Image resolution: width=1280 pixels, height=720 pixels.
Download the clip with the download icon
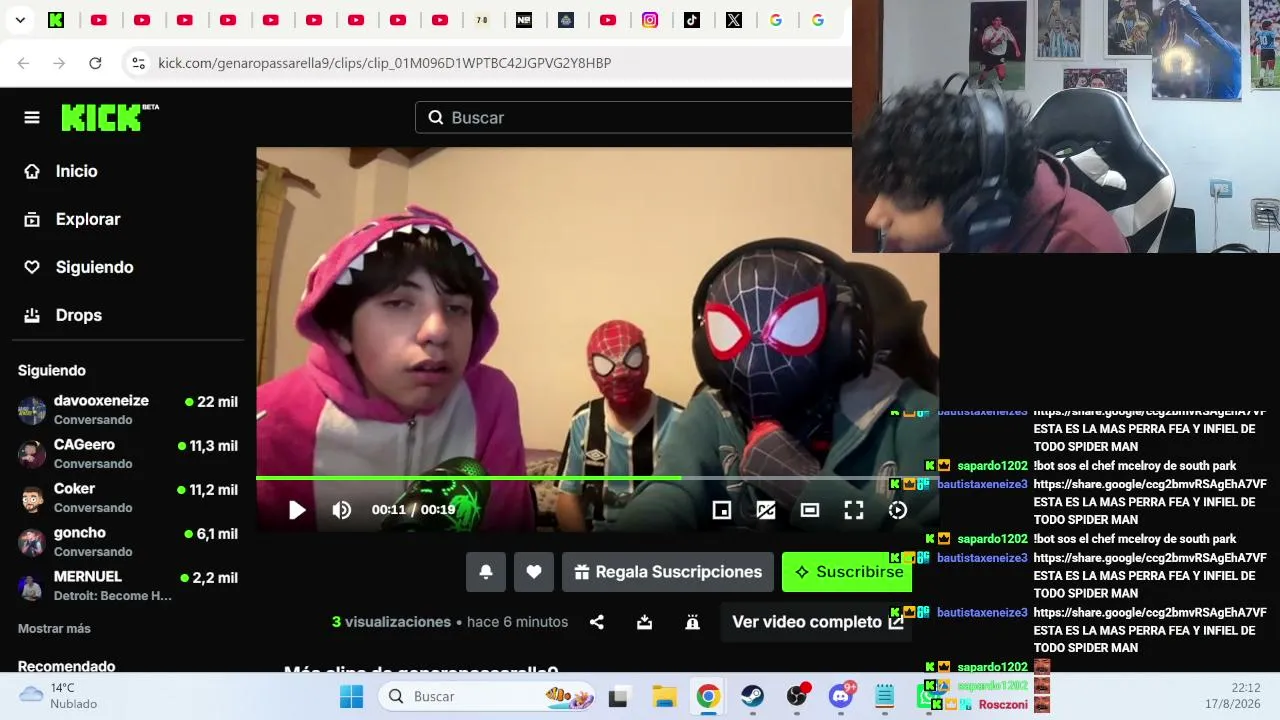point(645,622)
